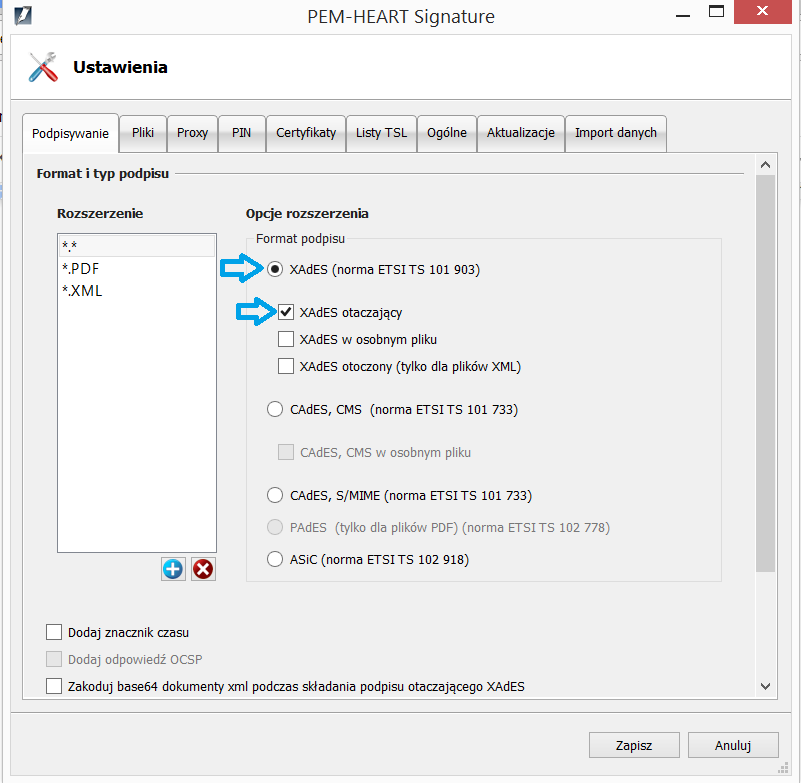Select the *.* extension entry
Image resolution: width=801 pixels, height=783 pixels.
[137, 246]
